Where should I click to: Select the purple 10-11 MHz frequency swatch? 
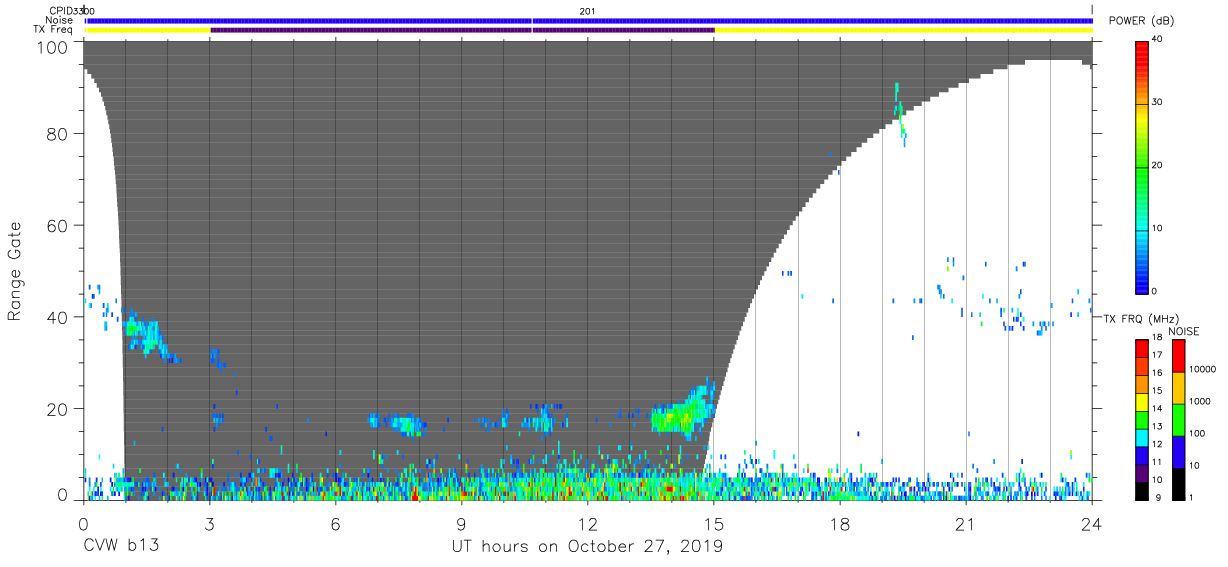1142,472
